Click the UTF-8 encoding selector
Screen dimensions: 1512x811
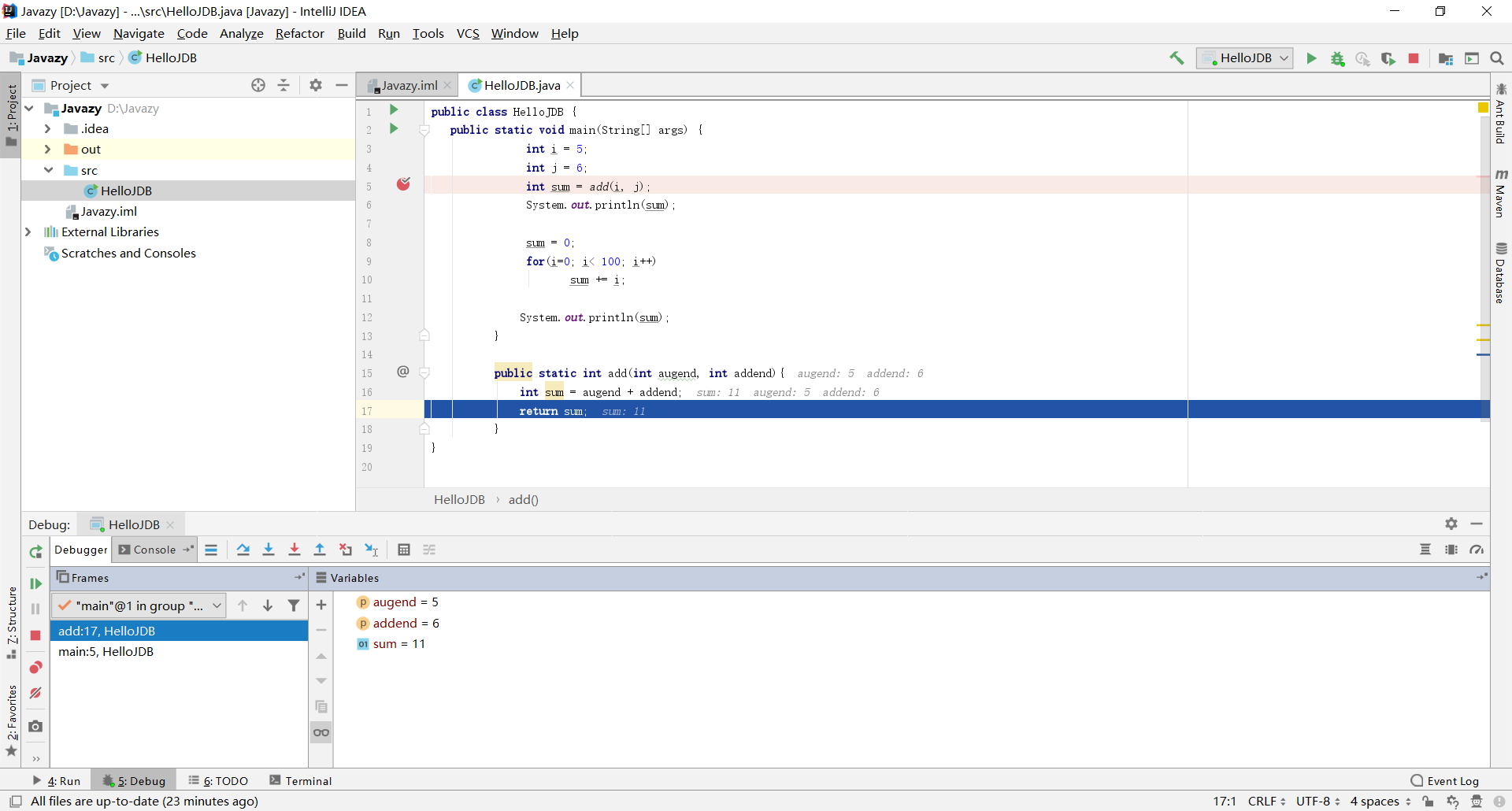(x=1318, y=801)
